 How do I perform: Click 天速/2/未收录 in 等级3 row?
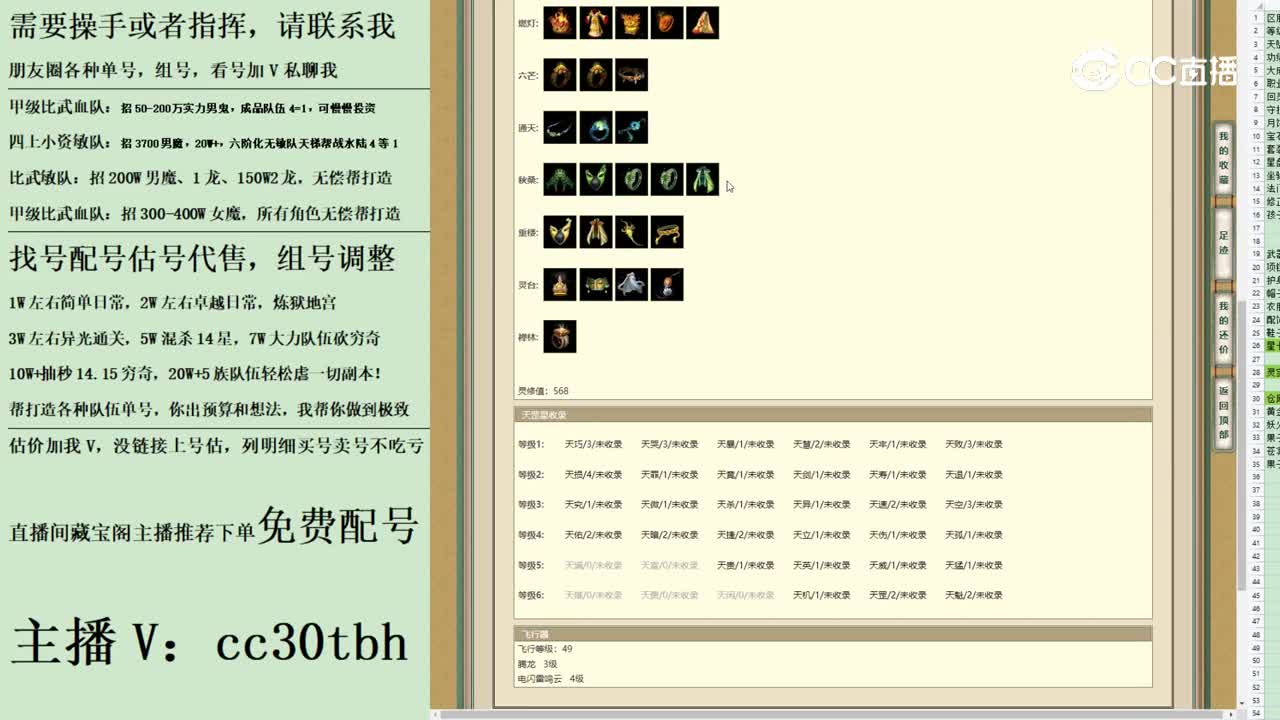click(897, 504)
